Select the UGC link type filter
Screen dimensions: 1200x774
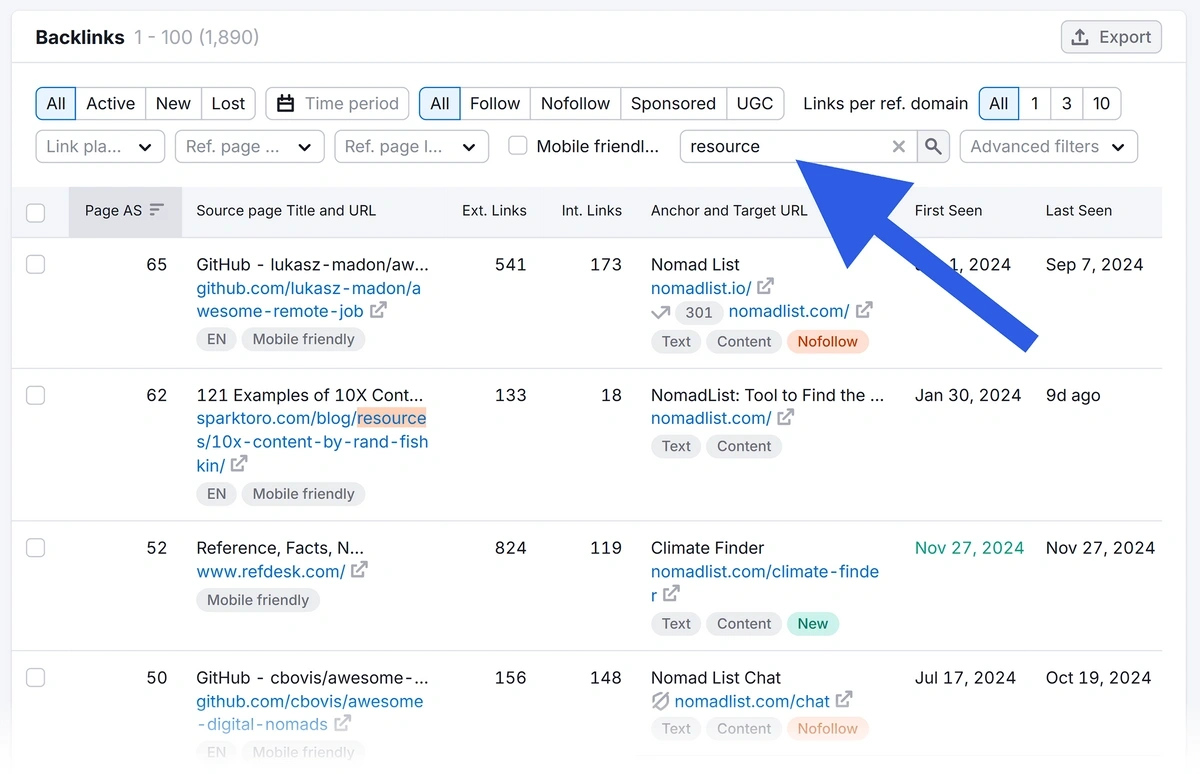[x=755, y=103]
